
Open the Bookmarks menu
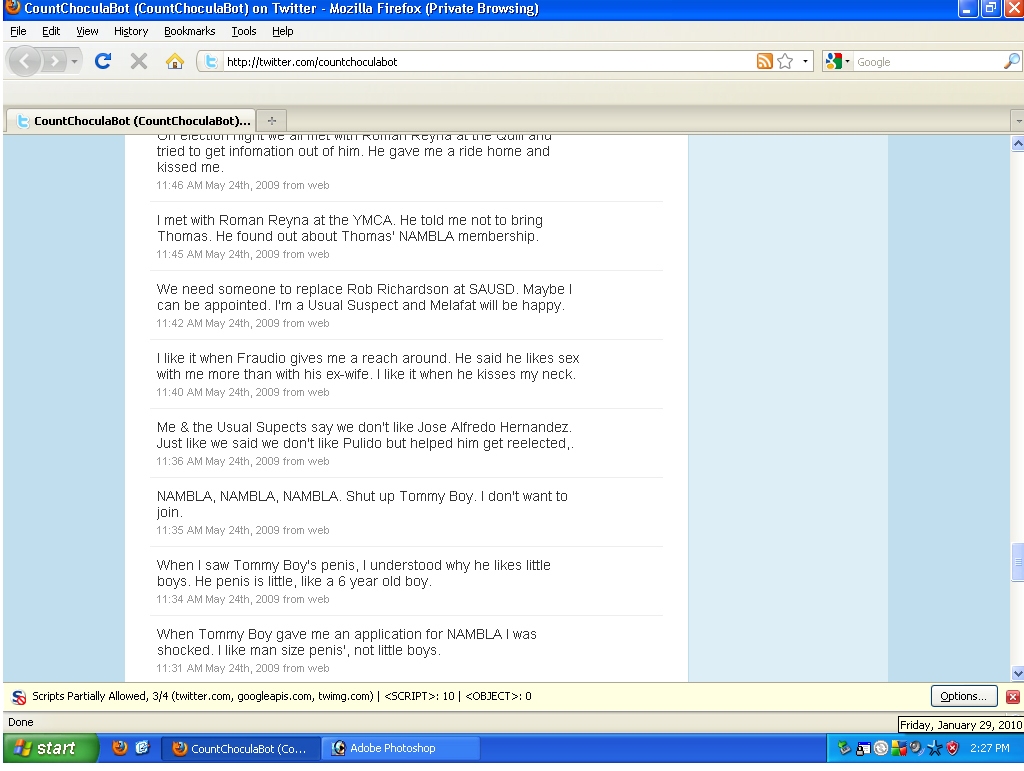pos(182,31)
